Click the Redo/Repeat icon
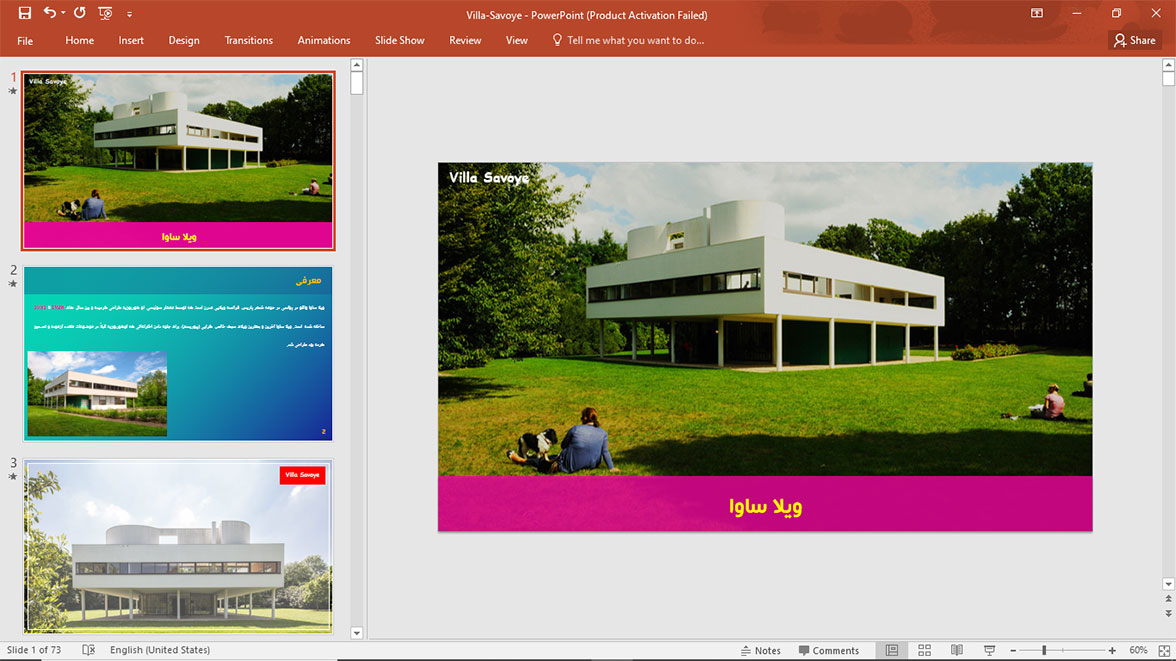 coord(80,13)
